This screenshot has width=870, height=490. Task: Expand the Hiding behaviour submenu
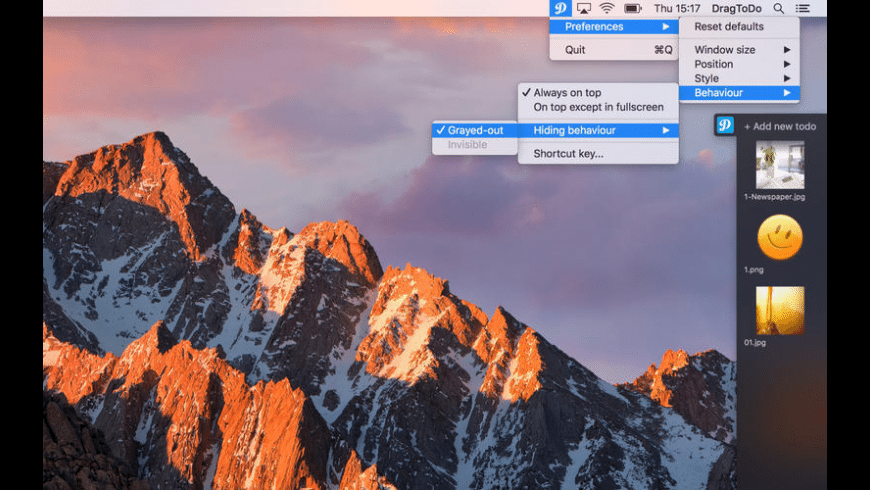click(598, 130)
